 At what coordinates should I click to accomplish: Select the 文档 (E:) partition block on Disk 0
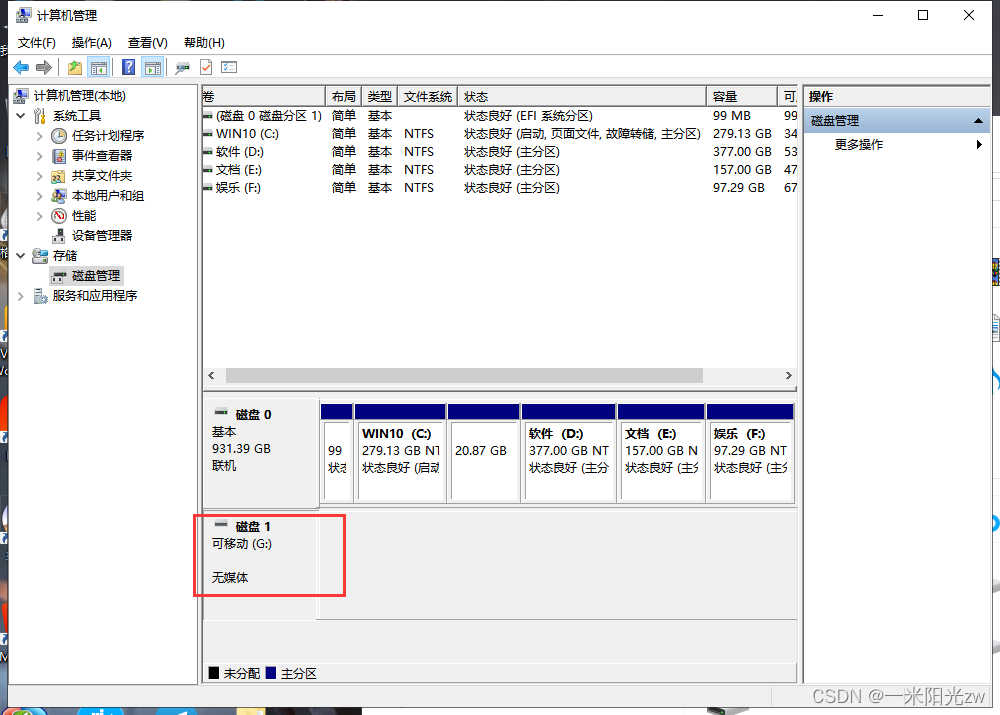pyautogui.click(x=661, y=453)
